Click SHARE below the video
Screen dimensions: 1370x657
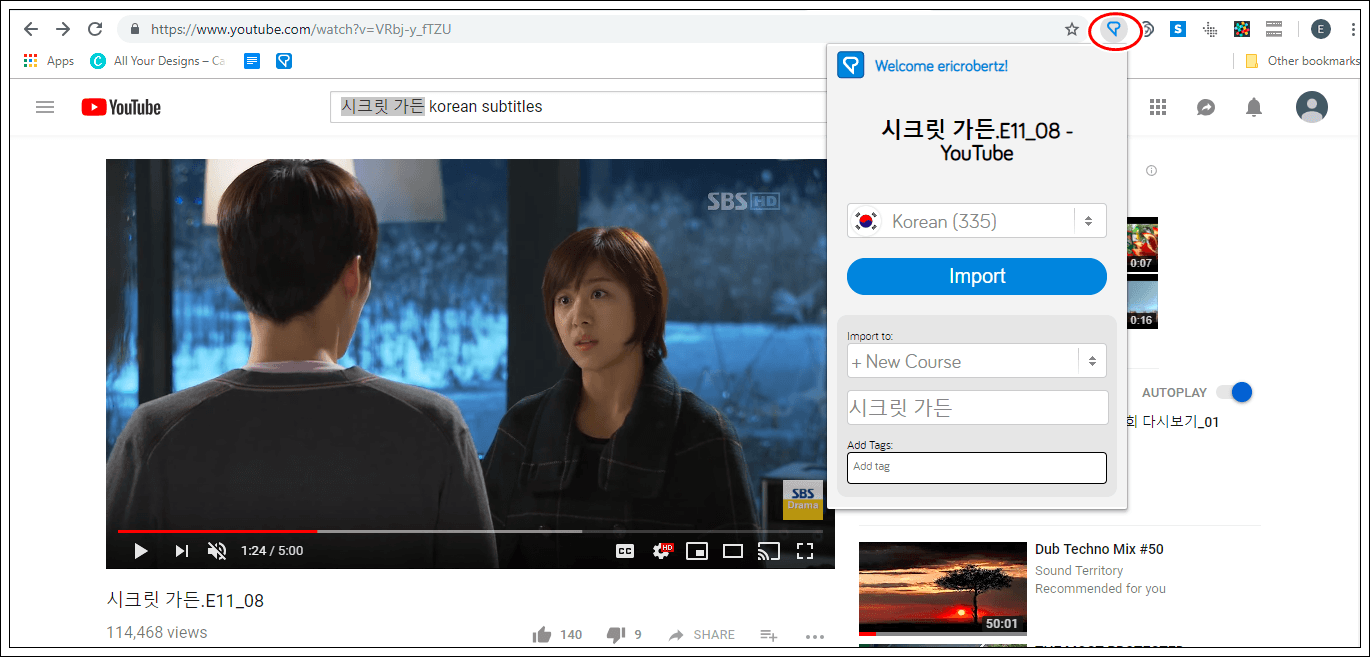(702, 635)
